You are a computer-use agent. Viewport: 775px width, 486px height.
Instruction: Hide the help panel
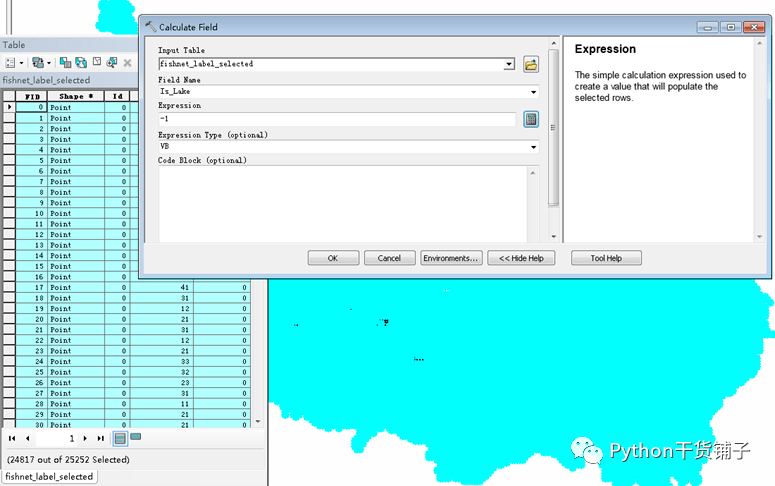tap(521, 258)
